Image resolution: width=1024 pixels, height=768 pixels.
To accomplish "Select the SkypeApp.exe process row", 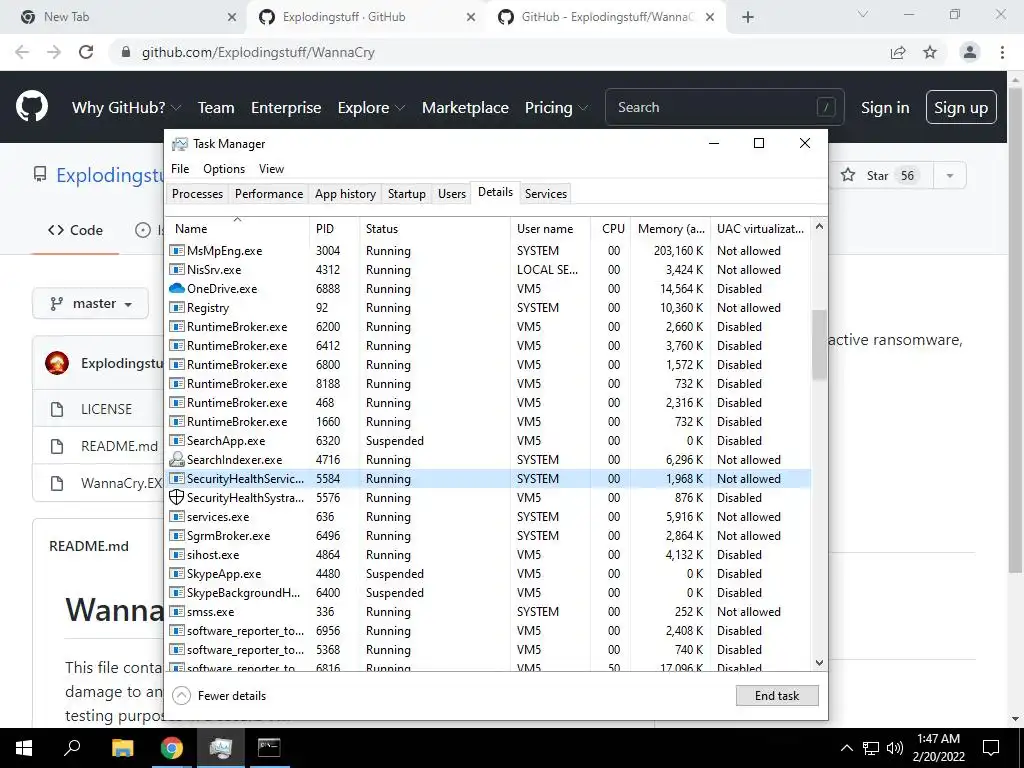I will click(x=488, y=573).
